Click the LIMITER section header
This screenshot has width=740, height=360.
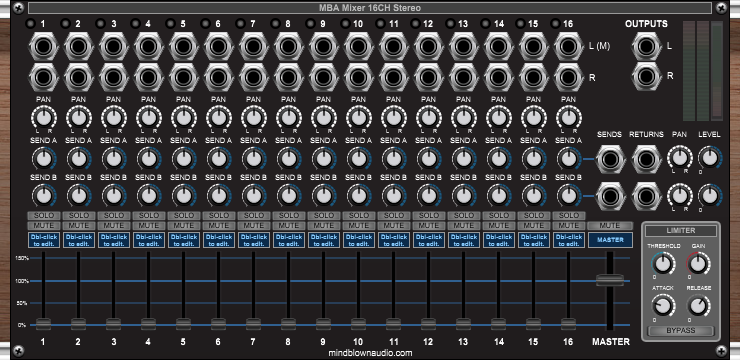point(681,231)
